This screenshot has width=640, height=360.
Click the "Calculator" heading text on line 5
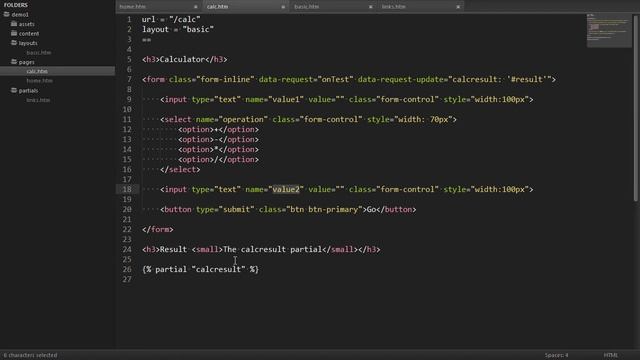pyautogui.click(x=182, y=60)
